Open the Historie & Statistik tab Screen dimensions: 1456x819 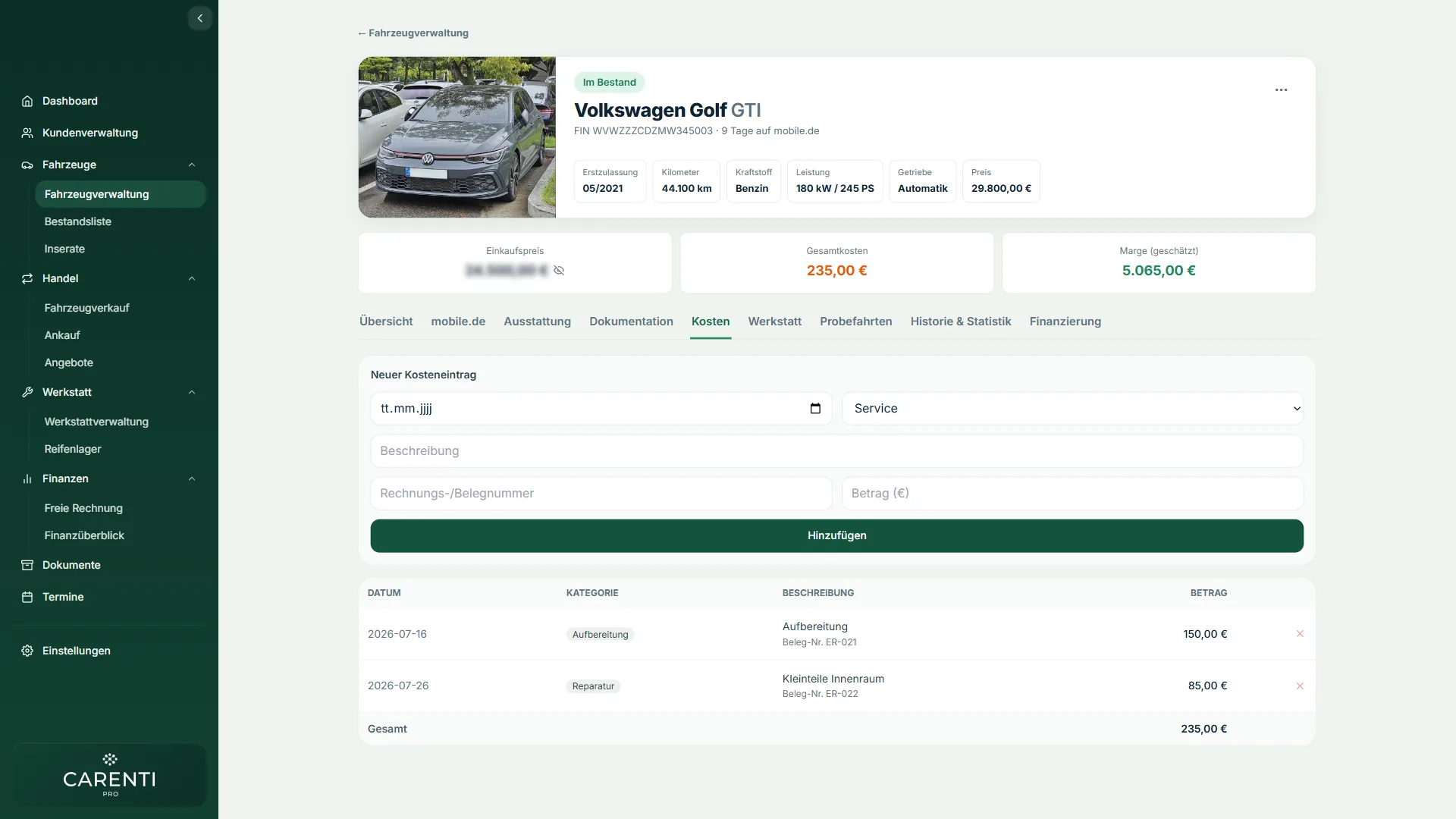pos(961,322)
